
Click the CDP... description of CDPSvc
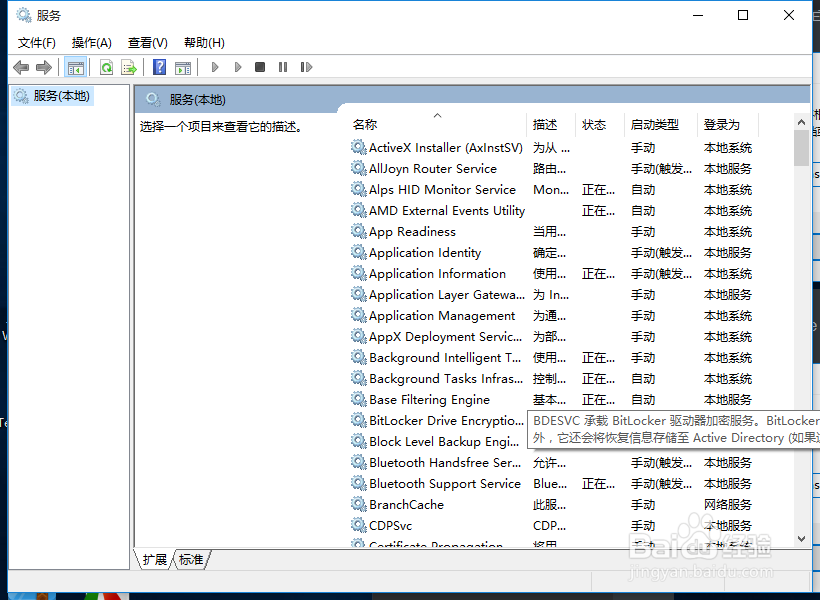pos(549,526)
